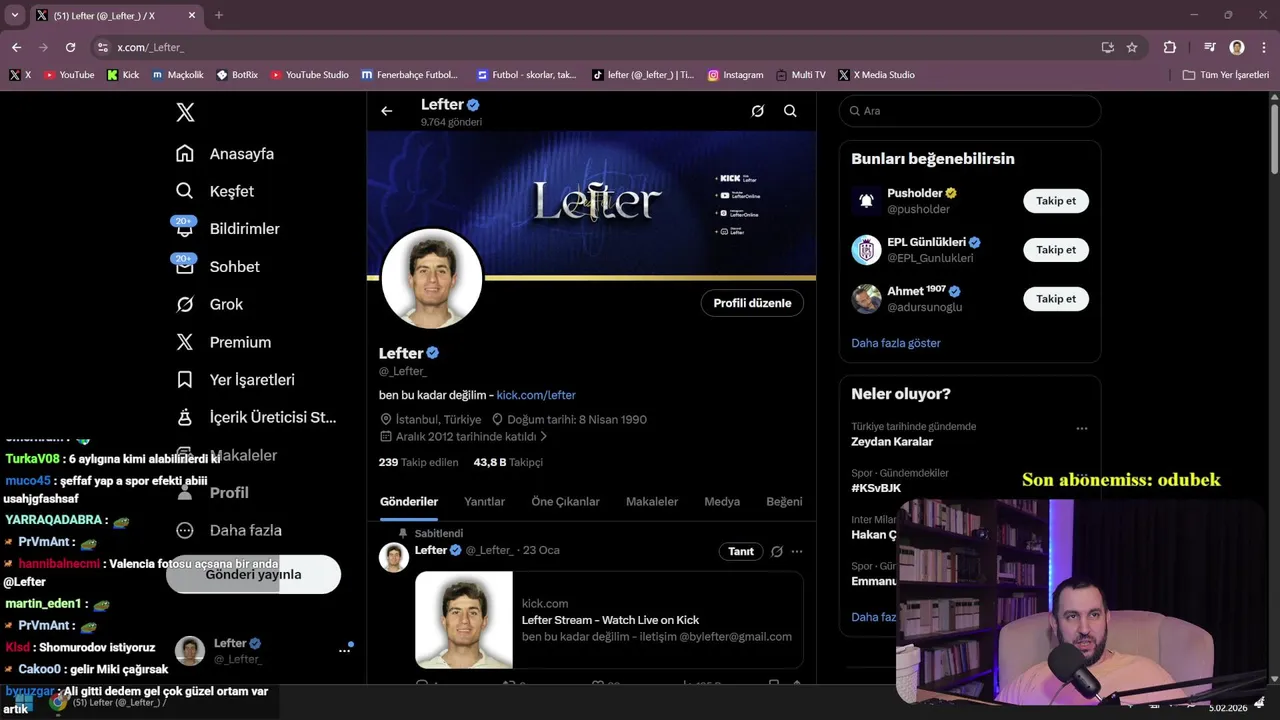Open the Zeydan Karalar trend
The image size is (1280, 720).
point(892,442)
